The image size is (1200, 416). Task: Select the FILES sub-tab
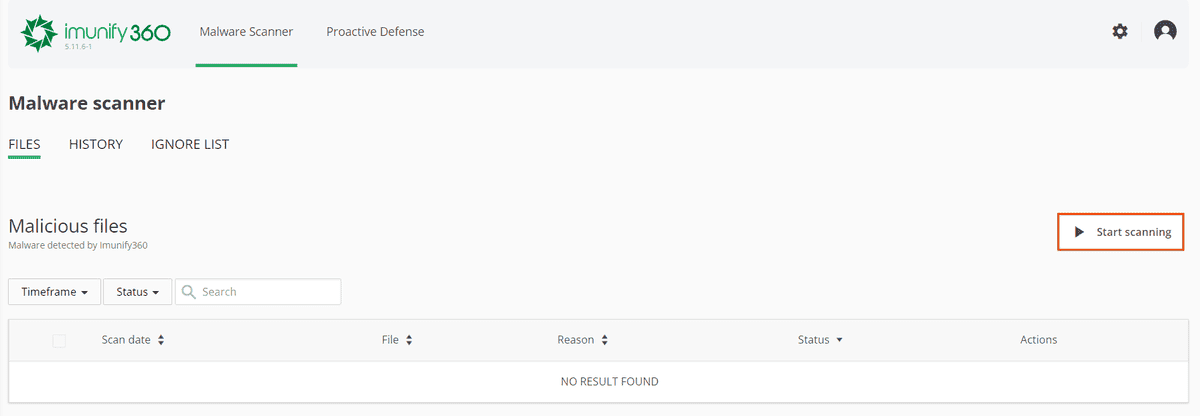(x=24, y=144)
